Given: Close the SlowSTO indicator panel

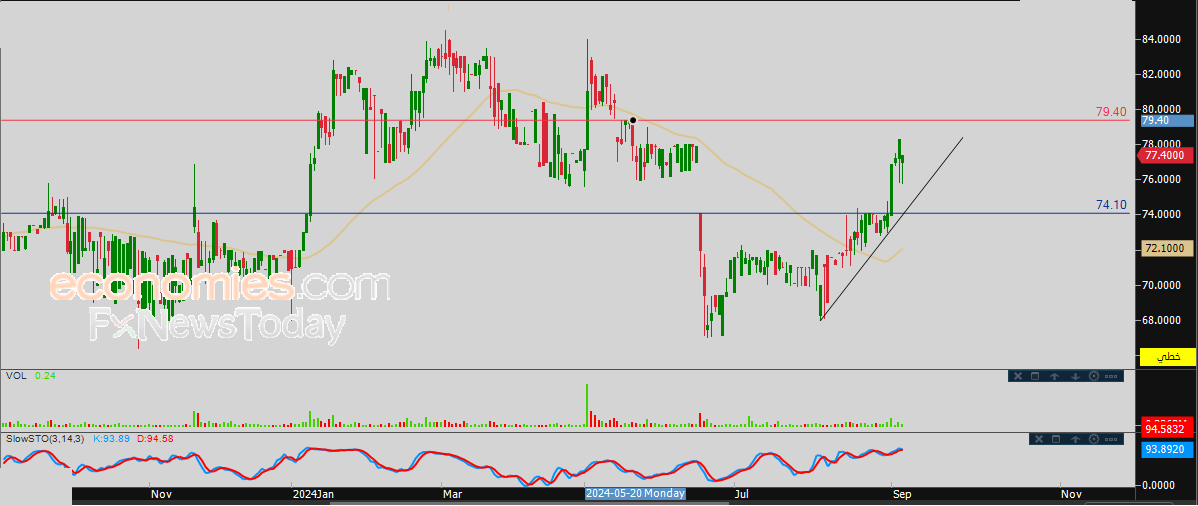Looking at the screenshot, I should tap(1039, 439).
